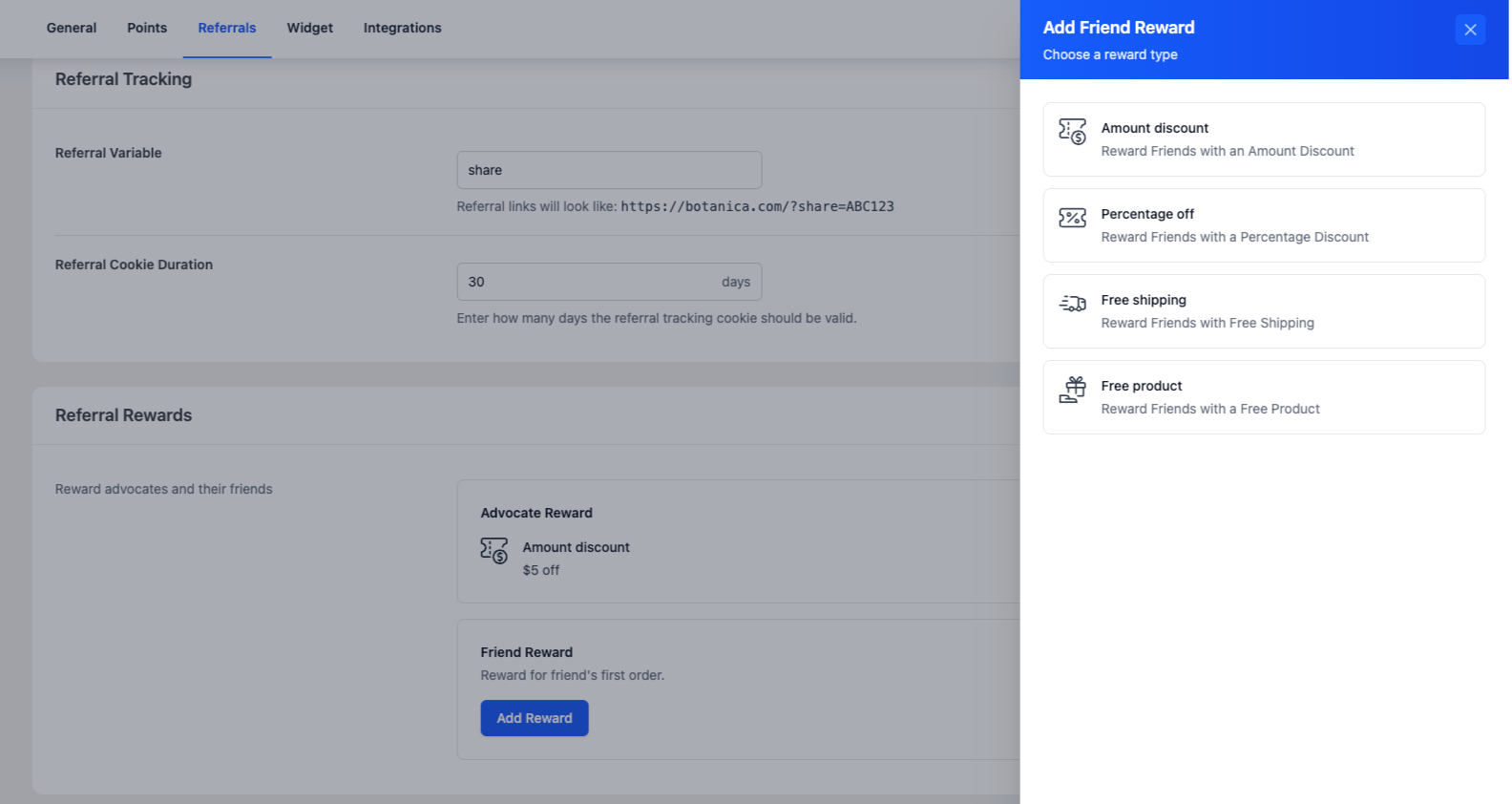Click the Advocate Reward amount discount icon
Viewport: 1512px width, 804px height.
tap(493, 550)
